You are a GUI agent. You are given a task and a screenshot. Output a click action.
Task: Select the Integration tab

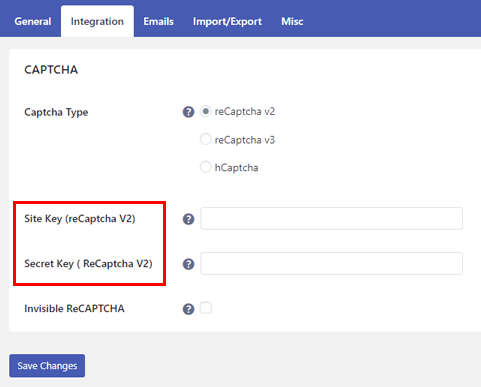pyautogui.click(x=97, y=21)
